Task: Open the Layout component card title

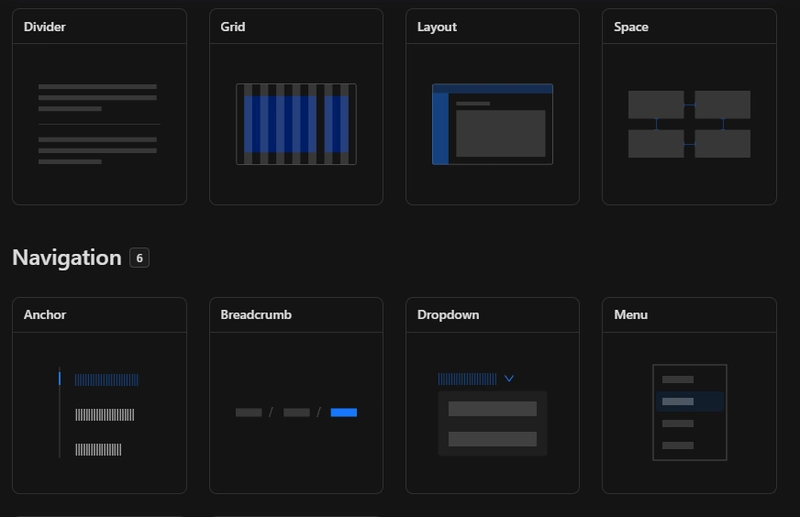Action: (x=437, y=27)
